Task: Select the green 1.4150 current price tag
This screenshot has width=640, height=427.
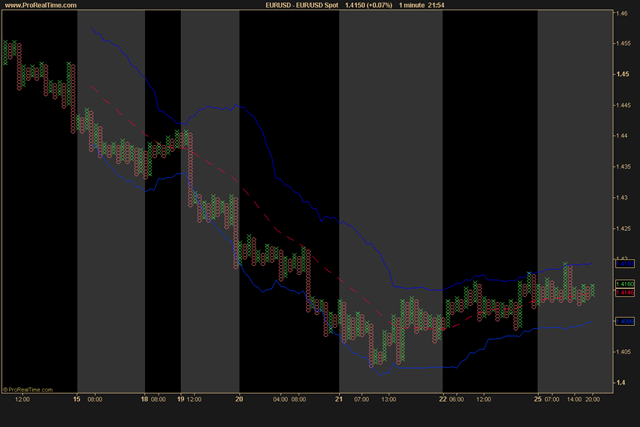Action: [625, 284]
